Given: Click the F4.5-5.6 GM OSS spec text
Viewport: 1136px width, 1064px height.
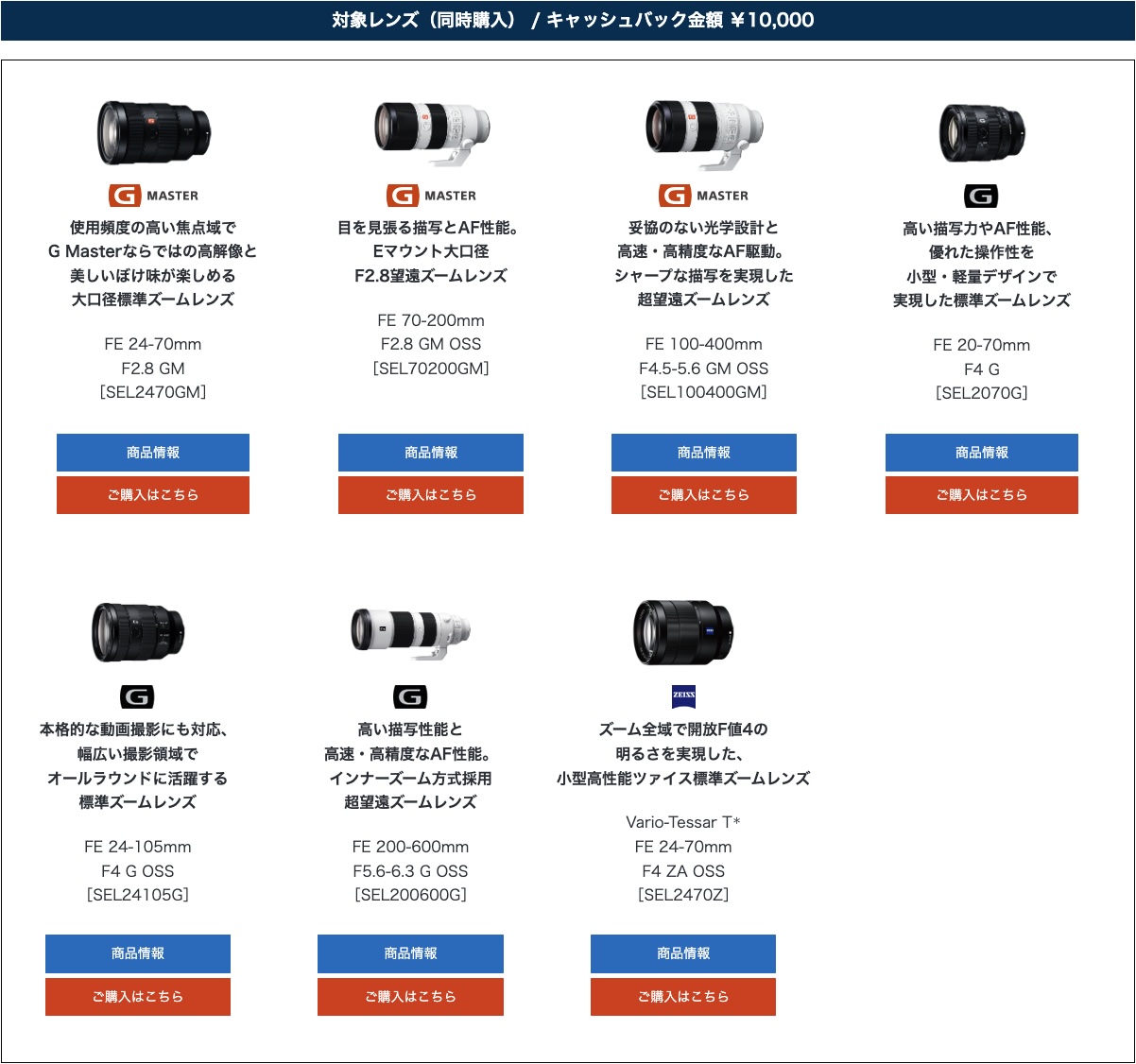Looking at the screenshot, I should 704,369.
